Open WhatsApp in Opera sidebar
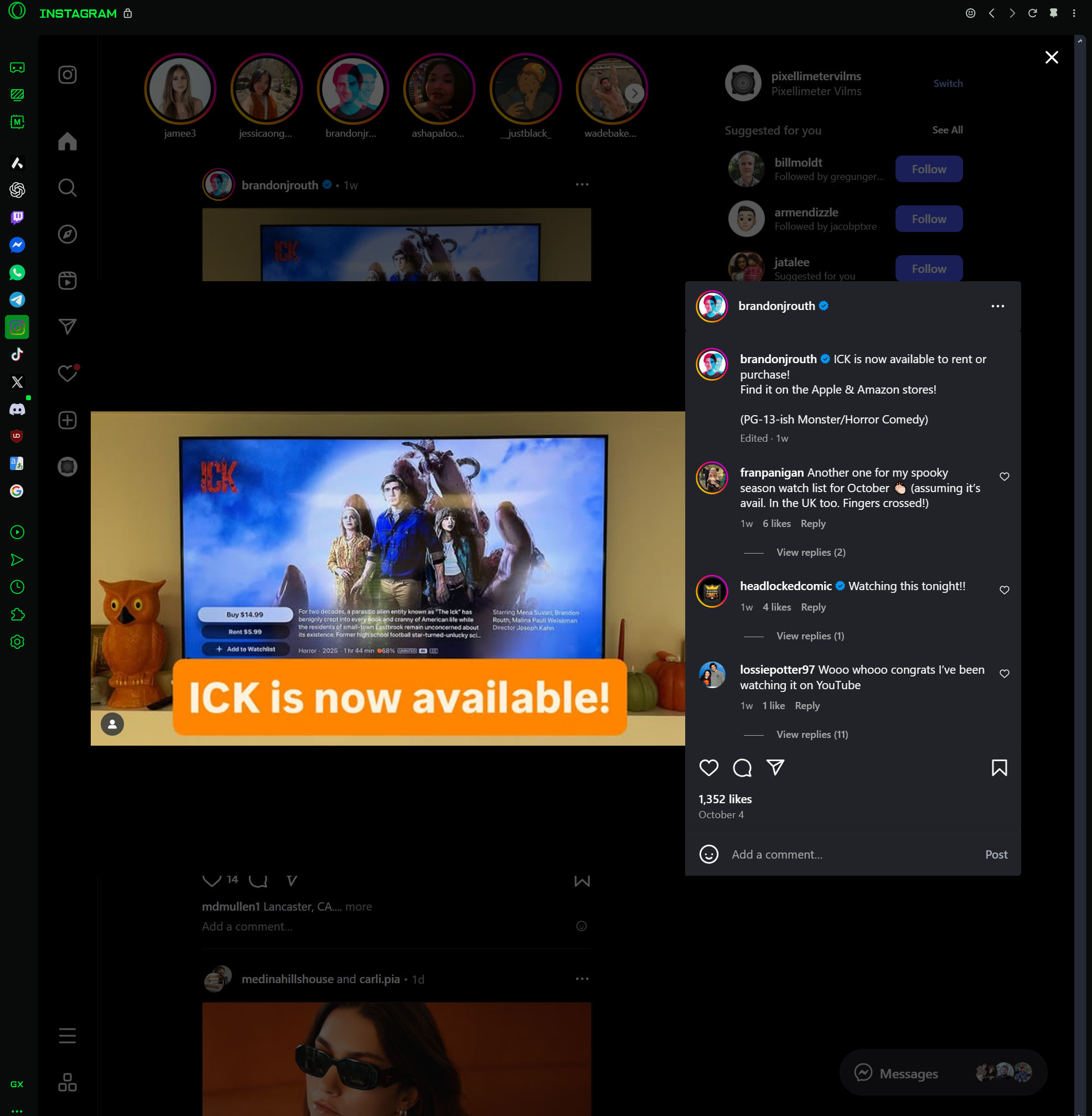This screenshot has height=1116, width=1092. coord(17,272)
